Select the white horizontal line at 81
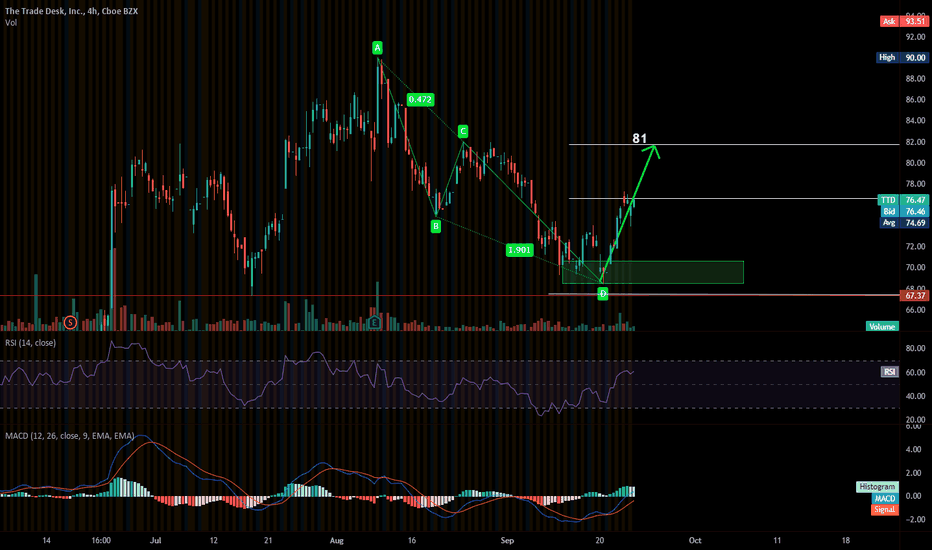Viewport: 932px width, 550px height. [733, 144]
